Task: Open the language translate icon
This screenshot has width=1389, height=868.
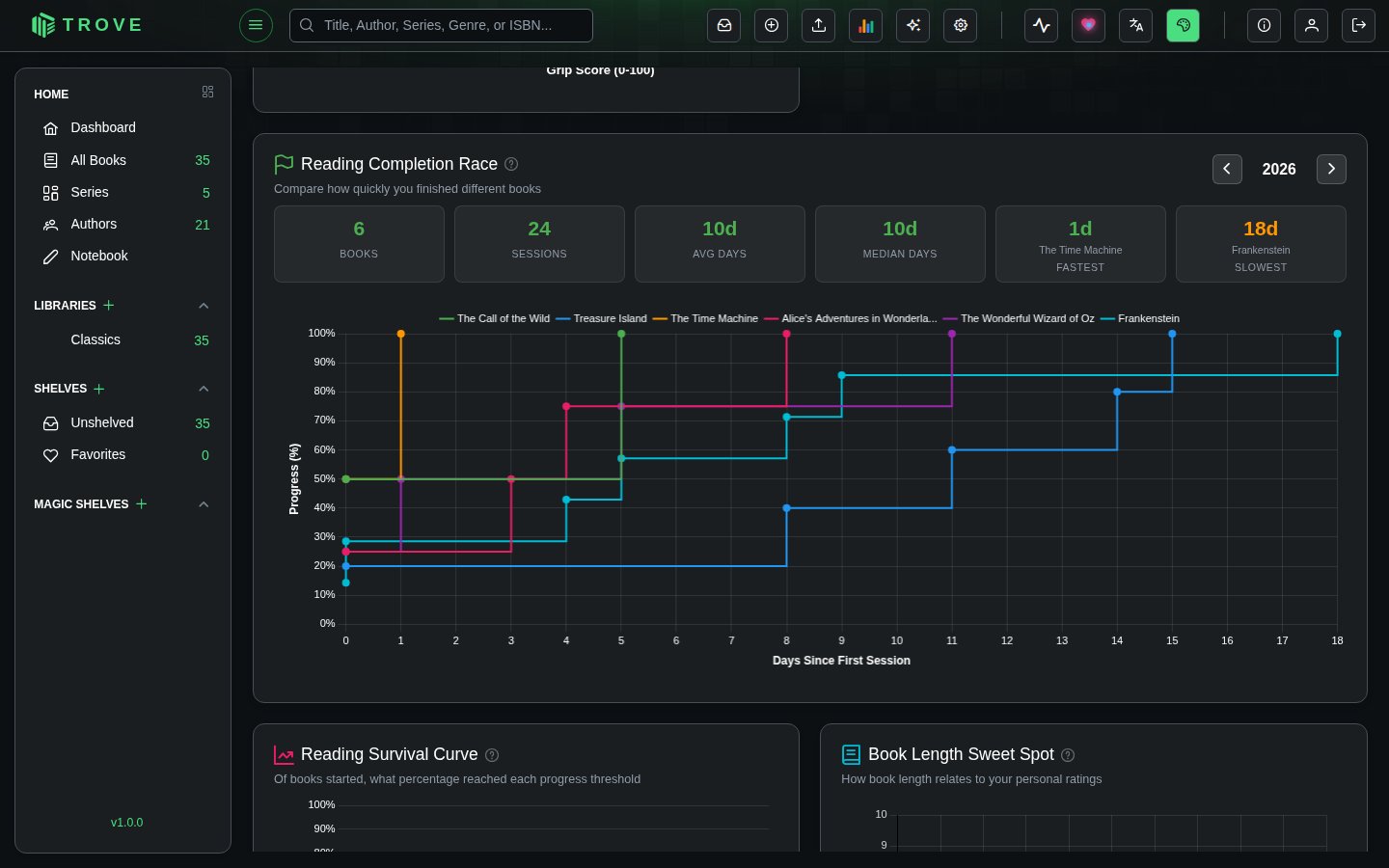Action: (x=1136, y=25)
